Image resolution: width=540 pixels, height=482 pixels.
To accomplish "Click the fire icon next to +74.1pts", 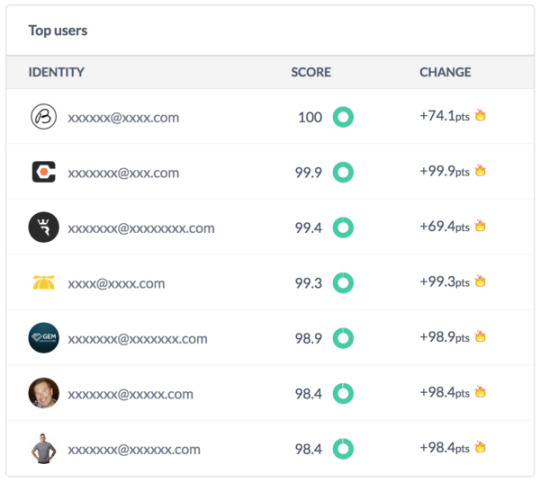I will (x=480, y=115).
